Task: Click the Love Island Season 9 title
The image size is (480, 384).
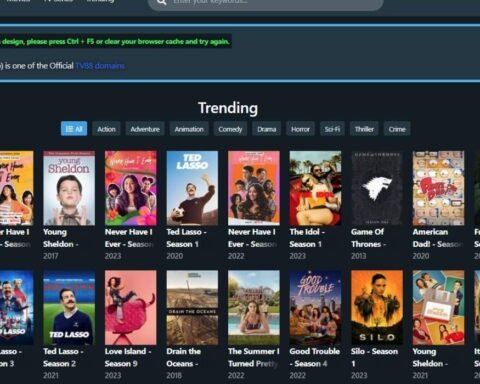Action: (128, 357)
